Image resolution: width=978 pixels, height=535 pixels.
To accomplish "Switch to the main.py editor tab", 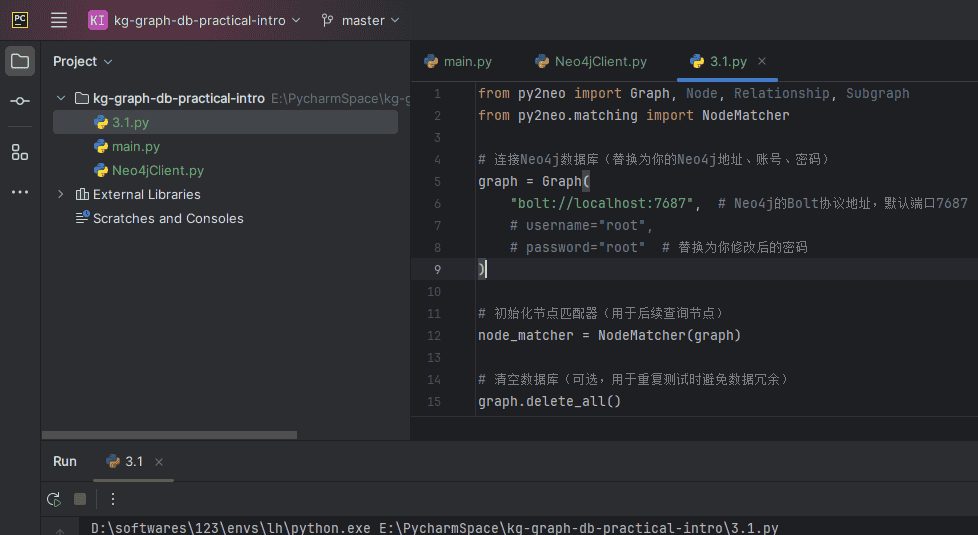I will (458, 61).
